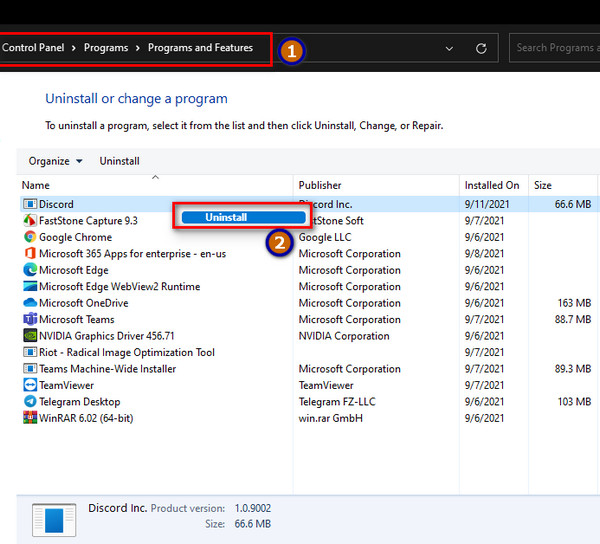This screenshot has width=600, height=544.
Task: Click Uninstall in the toolbar
Action: coord(119,161)
